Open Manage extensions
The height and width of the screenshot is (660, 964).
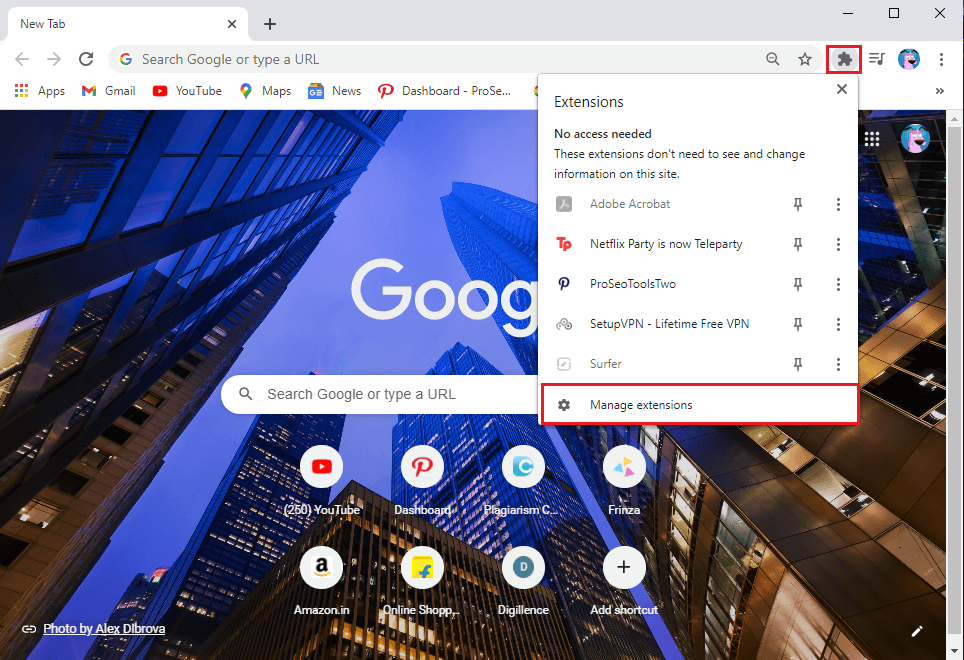click(643, 404)
